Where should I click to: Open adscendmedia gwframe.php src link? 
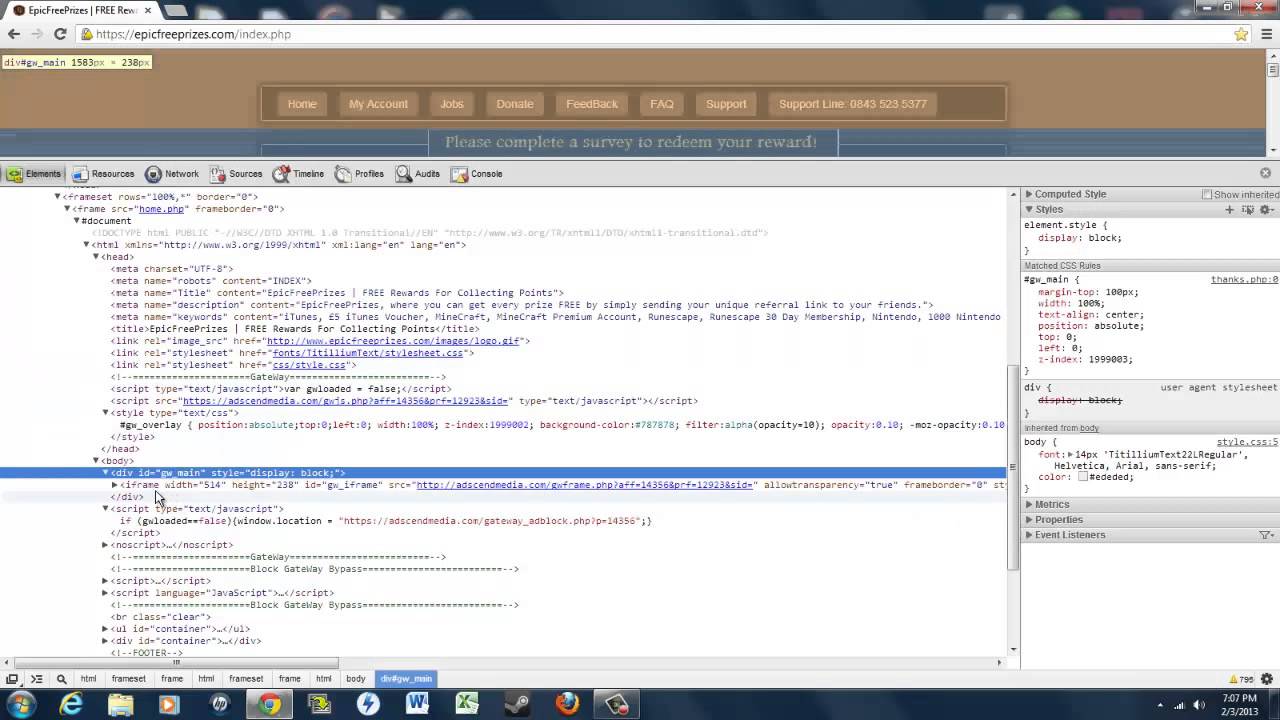[584, 485]
